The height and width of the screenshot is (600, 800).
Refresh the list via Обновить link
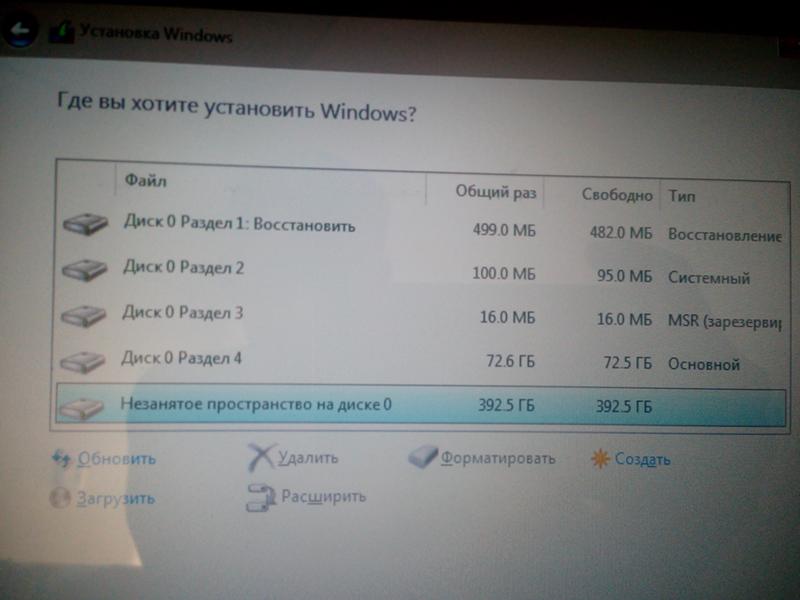pos(116,459)
